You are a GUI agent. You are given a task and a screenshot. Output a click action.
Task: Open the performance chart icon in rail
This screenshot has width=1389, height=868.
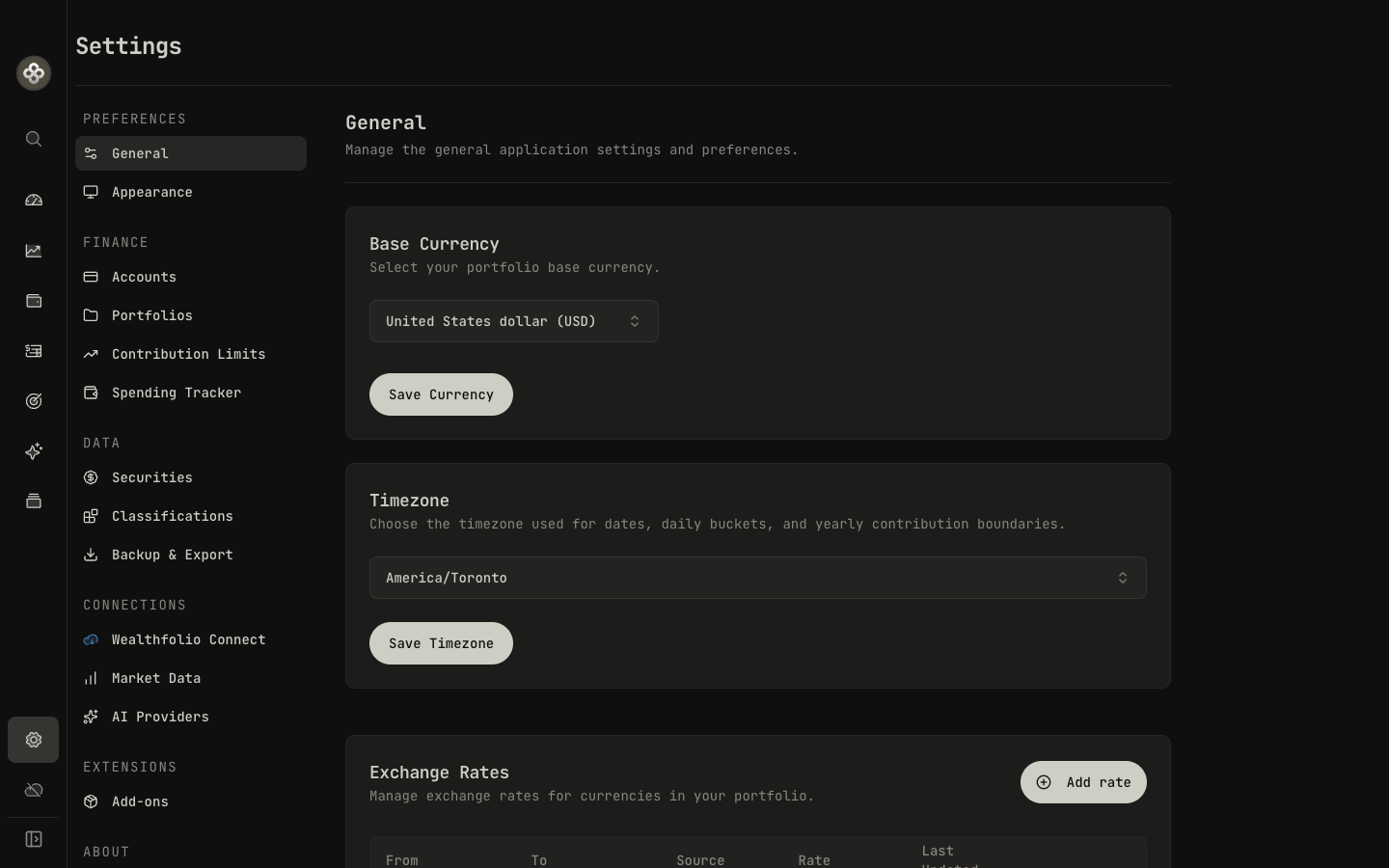[34, 251]
